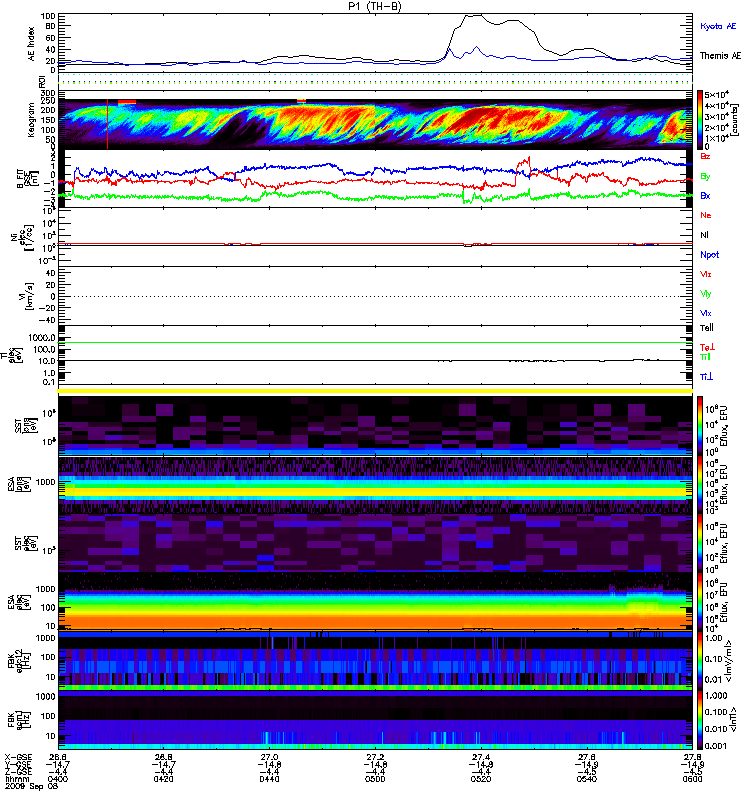The image size is (750, 800).
Task: Click the 26.6 X-GSE position value
Action: pyautogui.click(x=57, y=757)
